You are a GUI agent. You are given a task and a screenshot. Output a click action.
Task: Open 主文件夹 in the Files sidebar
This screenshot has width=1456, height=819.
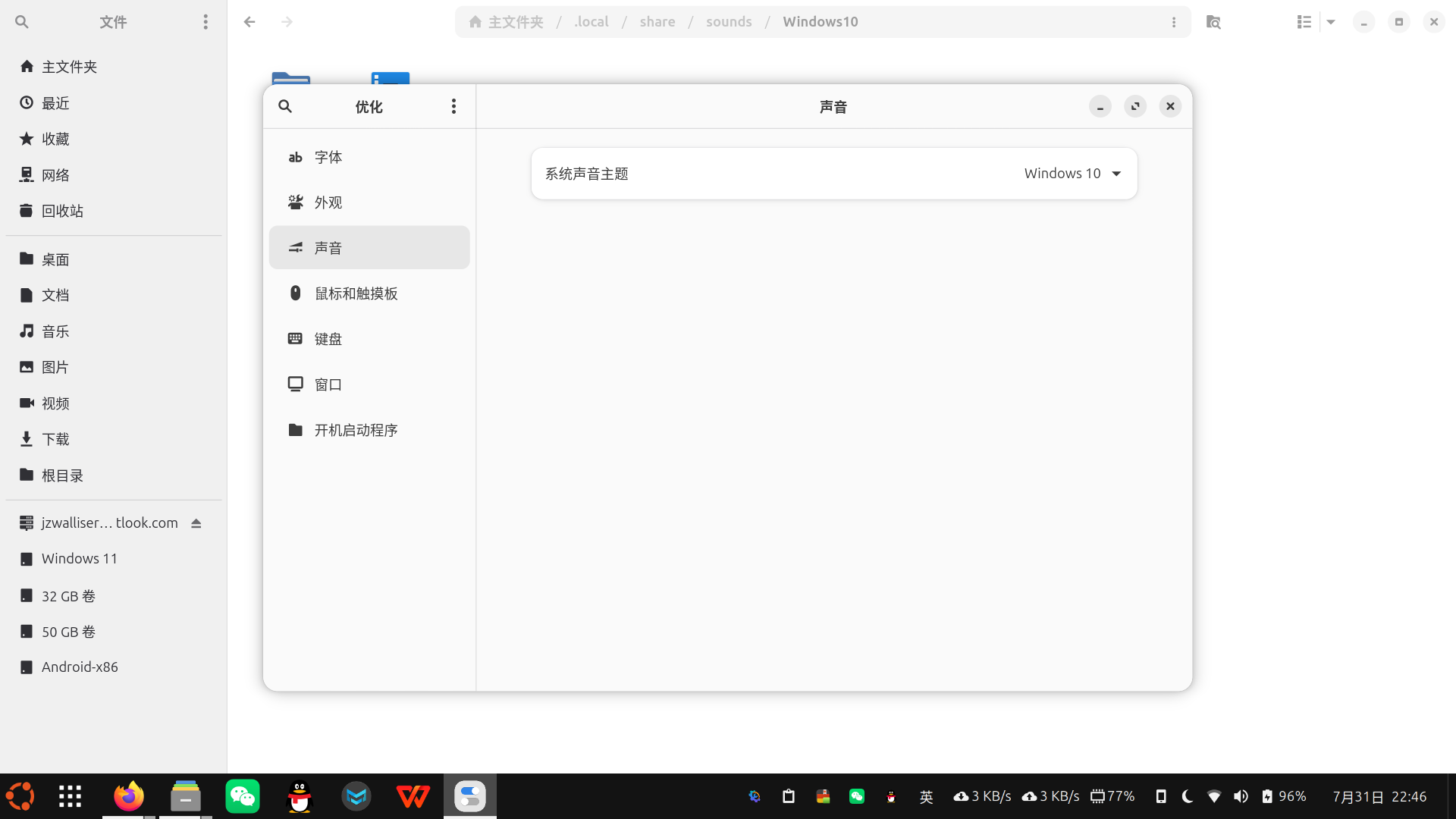pyautogui.click(x=114, y=67)
